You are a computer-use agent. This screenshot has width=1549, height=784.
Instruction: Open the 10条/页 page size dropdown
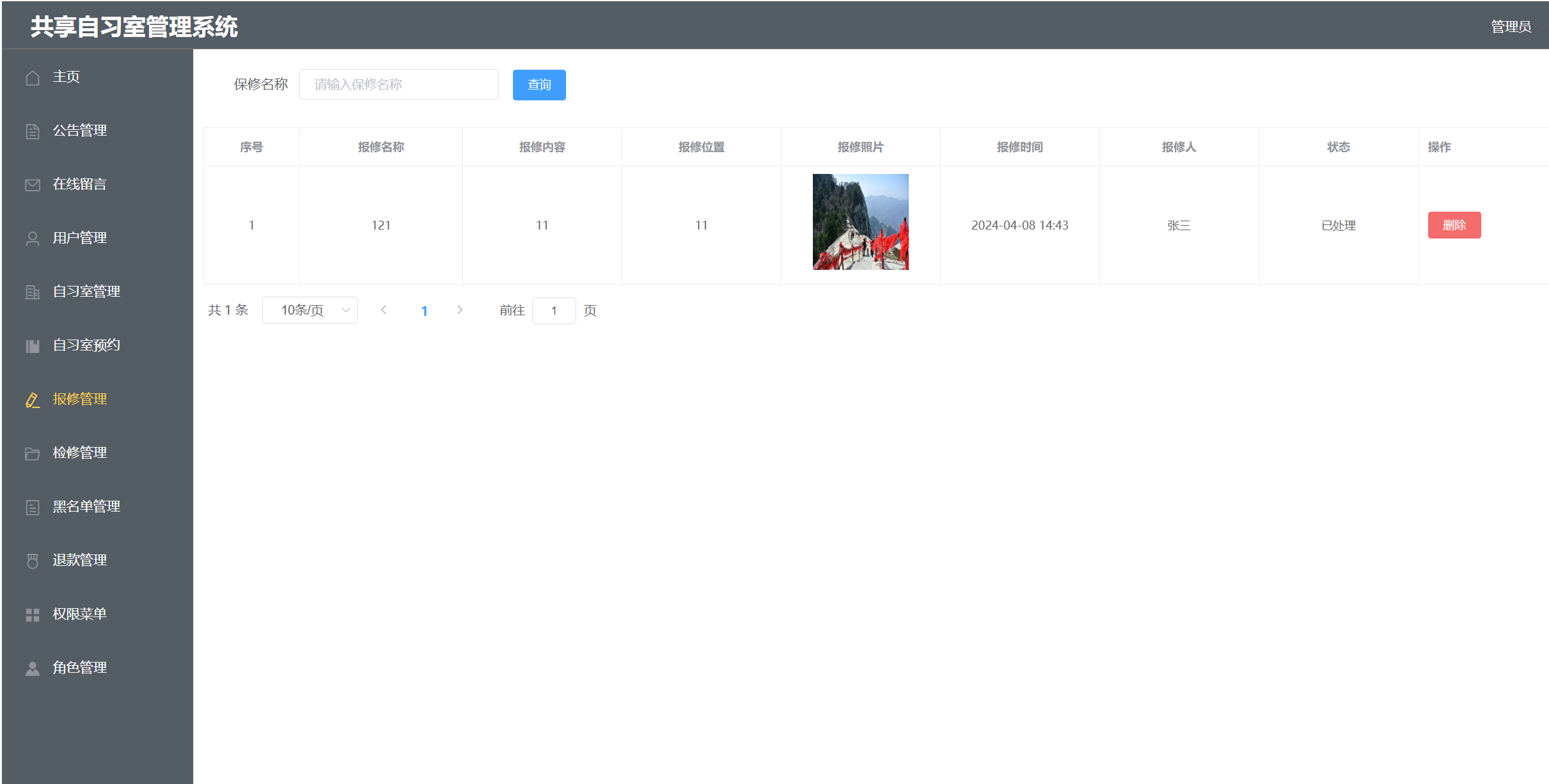[x=310, y=310]
